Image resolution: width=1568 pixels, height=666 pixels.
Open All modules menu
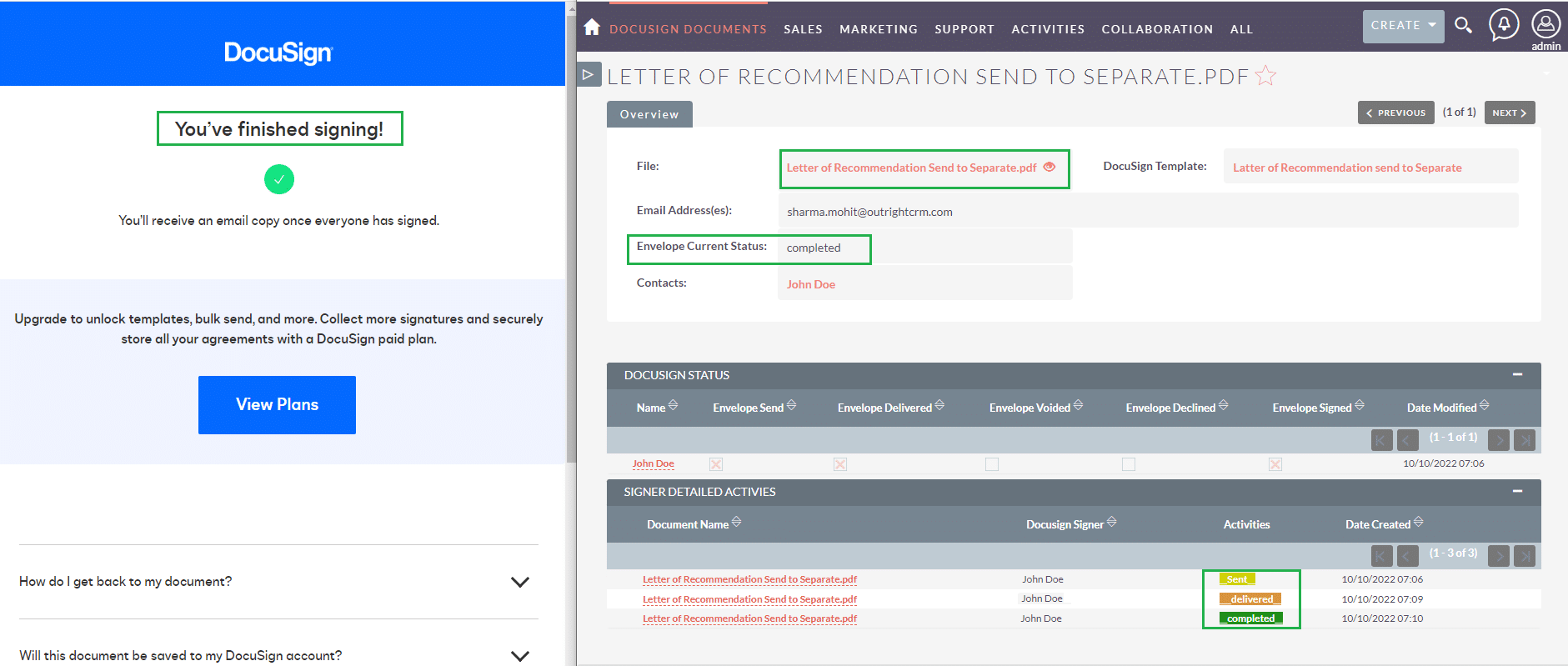click(x=1241, y=28)
